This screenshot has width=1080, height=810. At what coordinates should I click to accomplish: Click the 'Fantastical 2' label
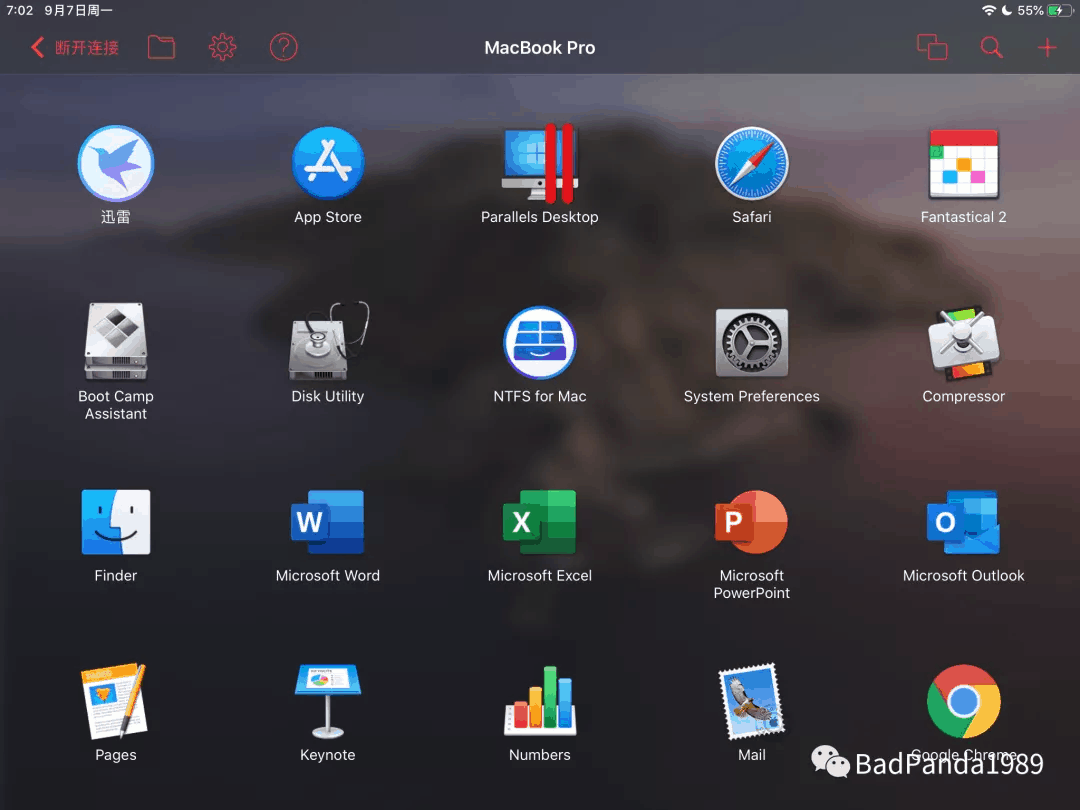click(964, 218)
